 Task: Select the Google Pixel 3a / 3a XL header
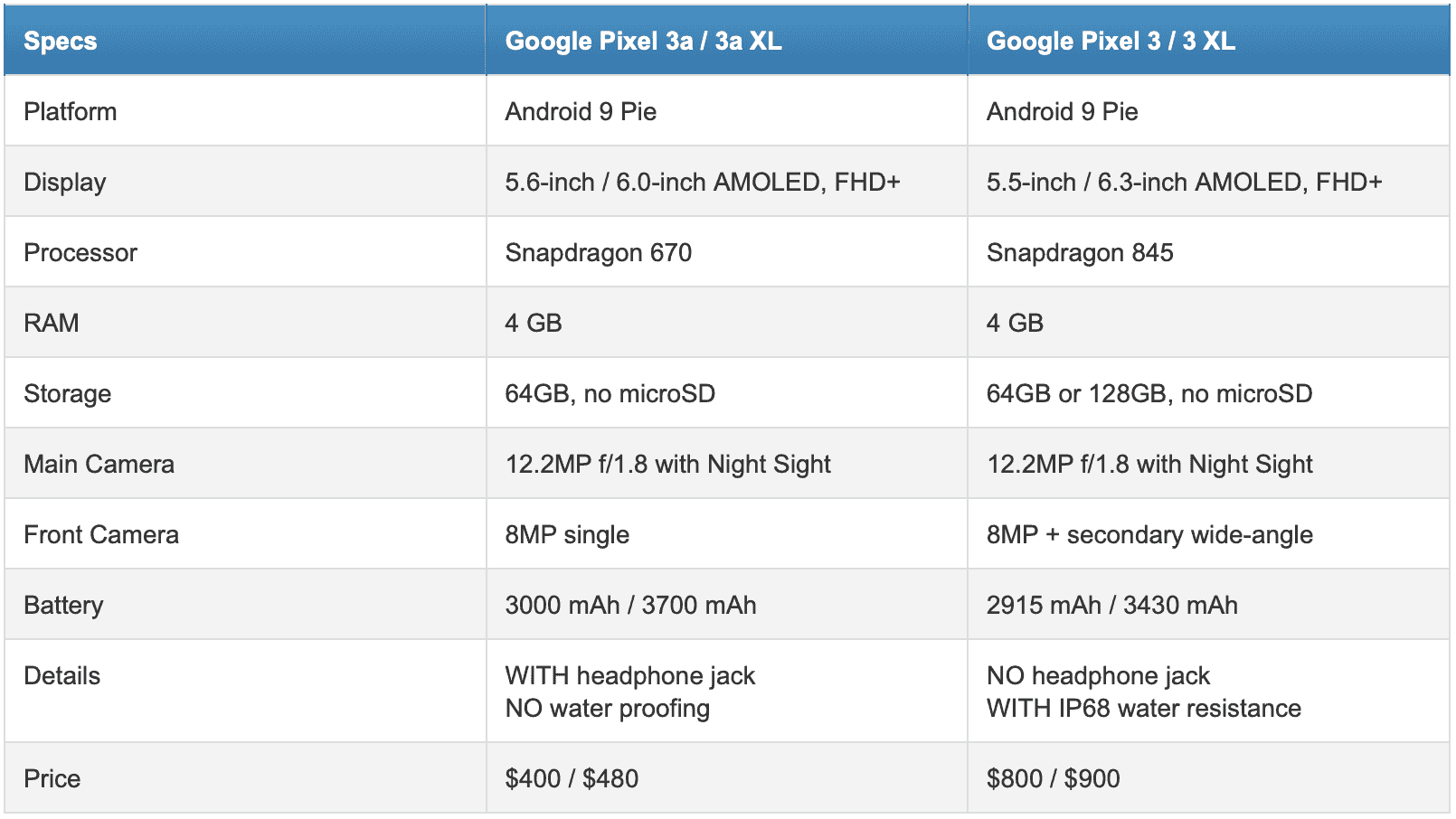pos(643,41)
